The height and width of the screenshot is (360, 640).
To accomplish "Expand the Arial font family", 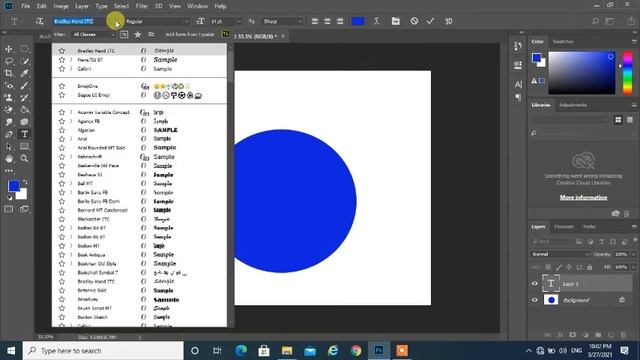I will [x=71, y=139].
